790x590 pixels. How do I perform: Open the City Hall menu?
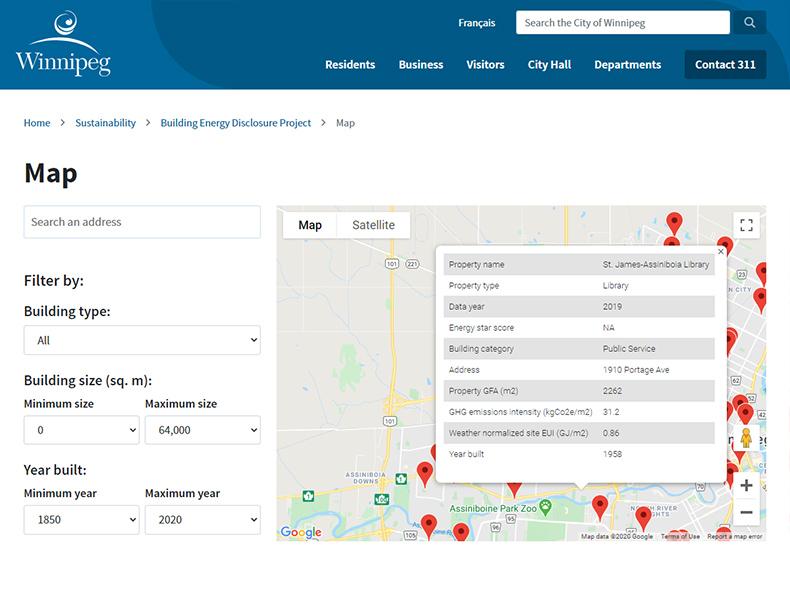(x=549, y=65)
